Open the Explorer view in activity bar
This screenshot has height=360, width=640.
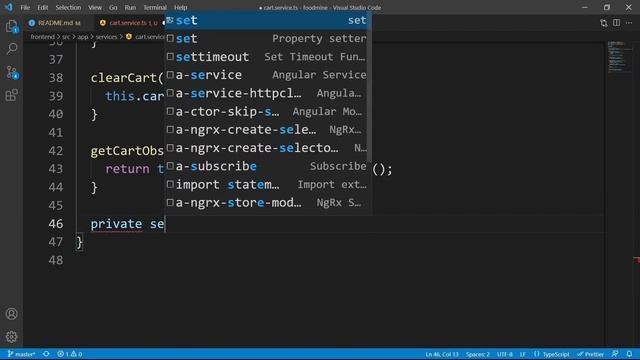[11, 27]
